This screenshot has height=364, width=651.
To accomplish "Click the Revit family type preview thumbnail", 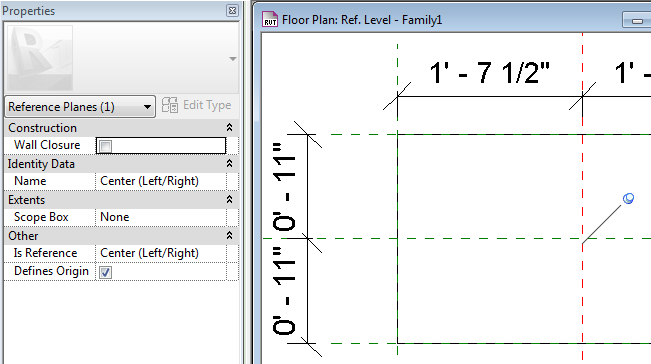I will pyautogui.click(x=40, y=58).
